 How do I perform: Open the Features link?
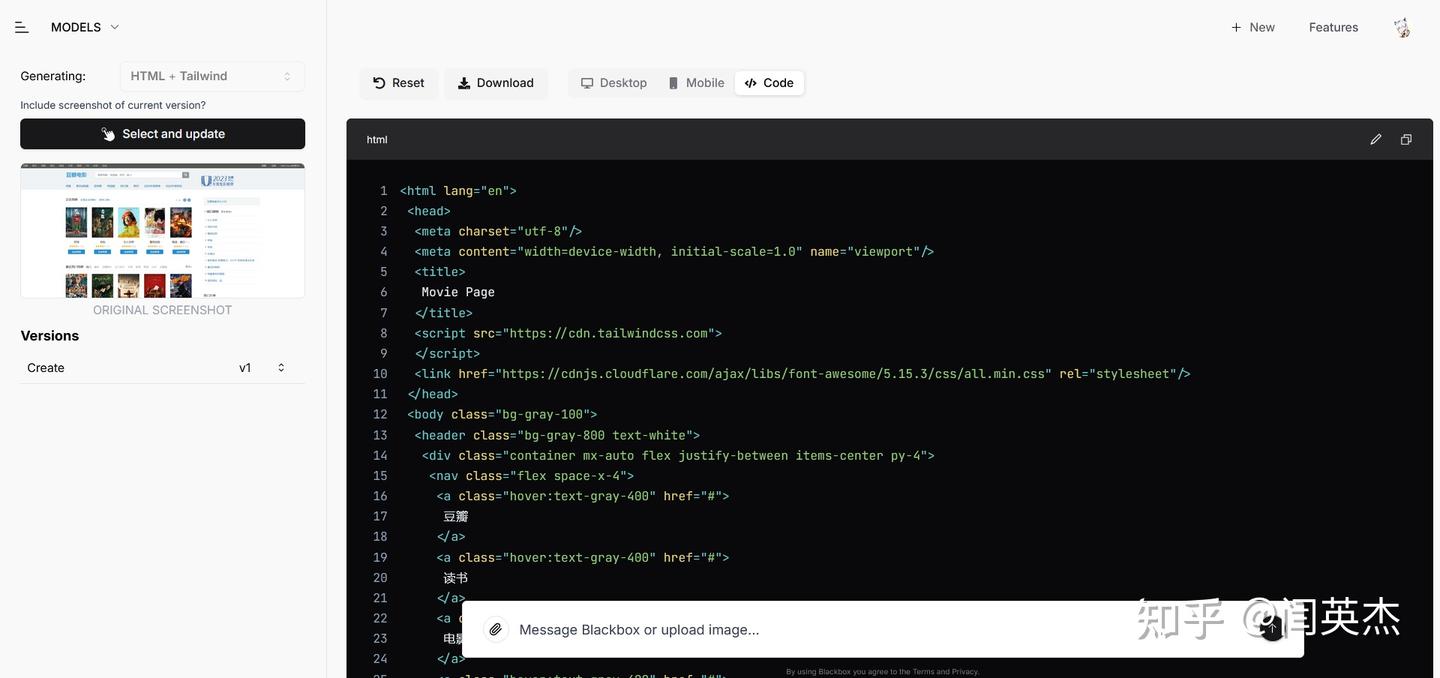point(1333,27)
